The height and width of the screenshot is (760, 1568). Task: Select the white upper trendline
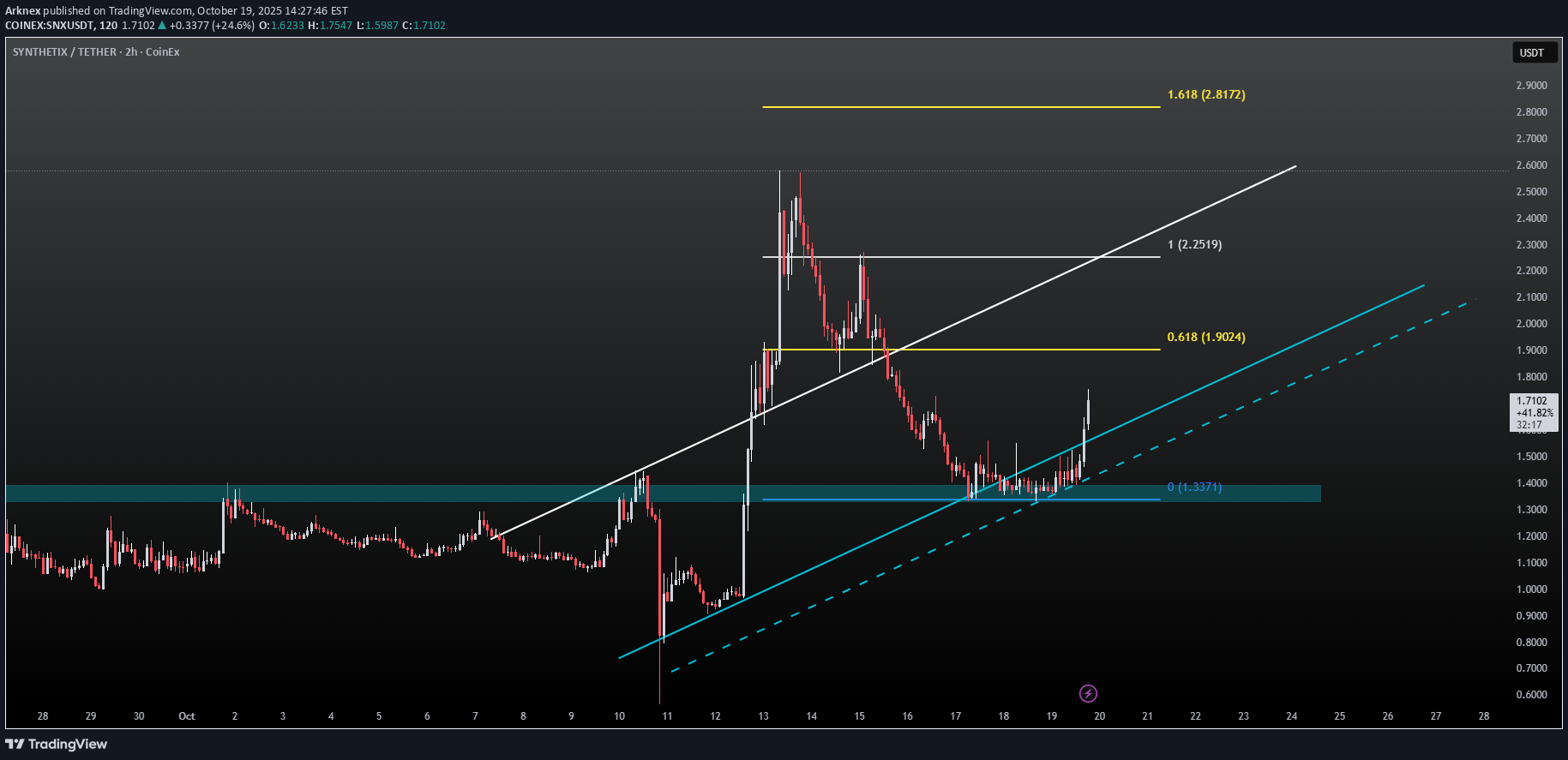(1200, 208)
